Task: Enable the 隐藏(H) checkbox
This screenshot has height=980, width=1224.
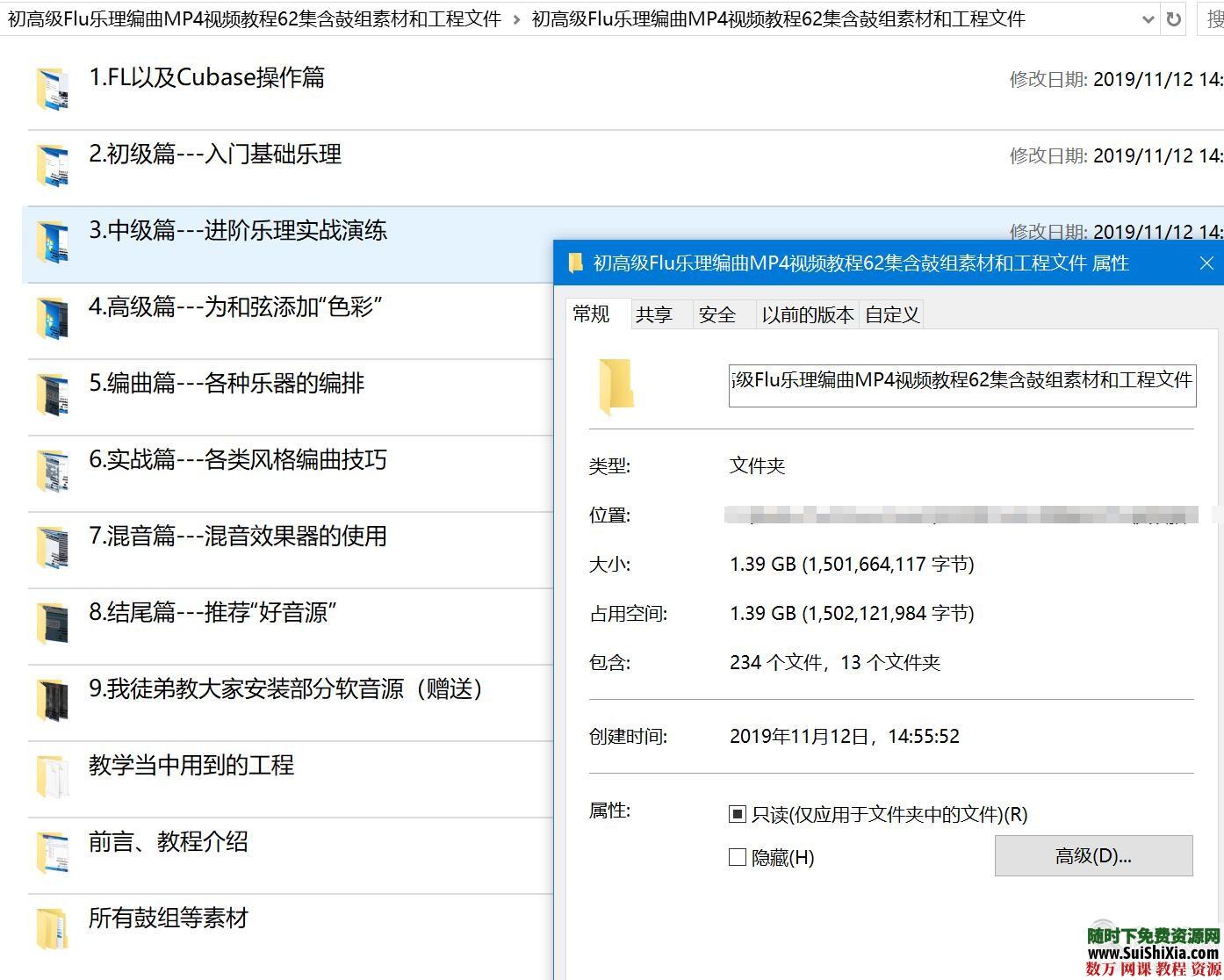Action: coord(738,857)
